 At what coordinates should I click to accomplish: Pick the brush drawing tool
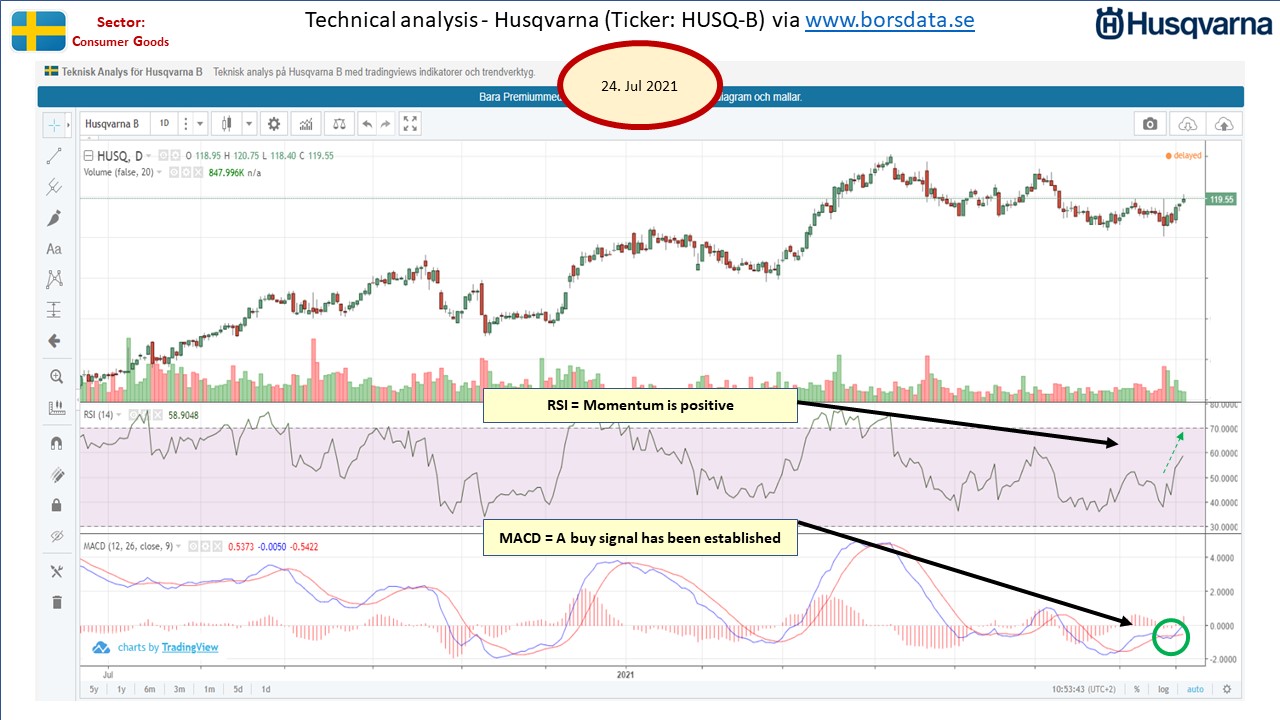click(54, 218)
